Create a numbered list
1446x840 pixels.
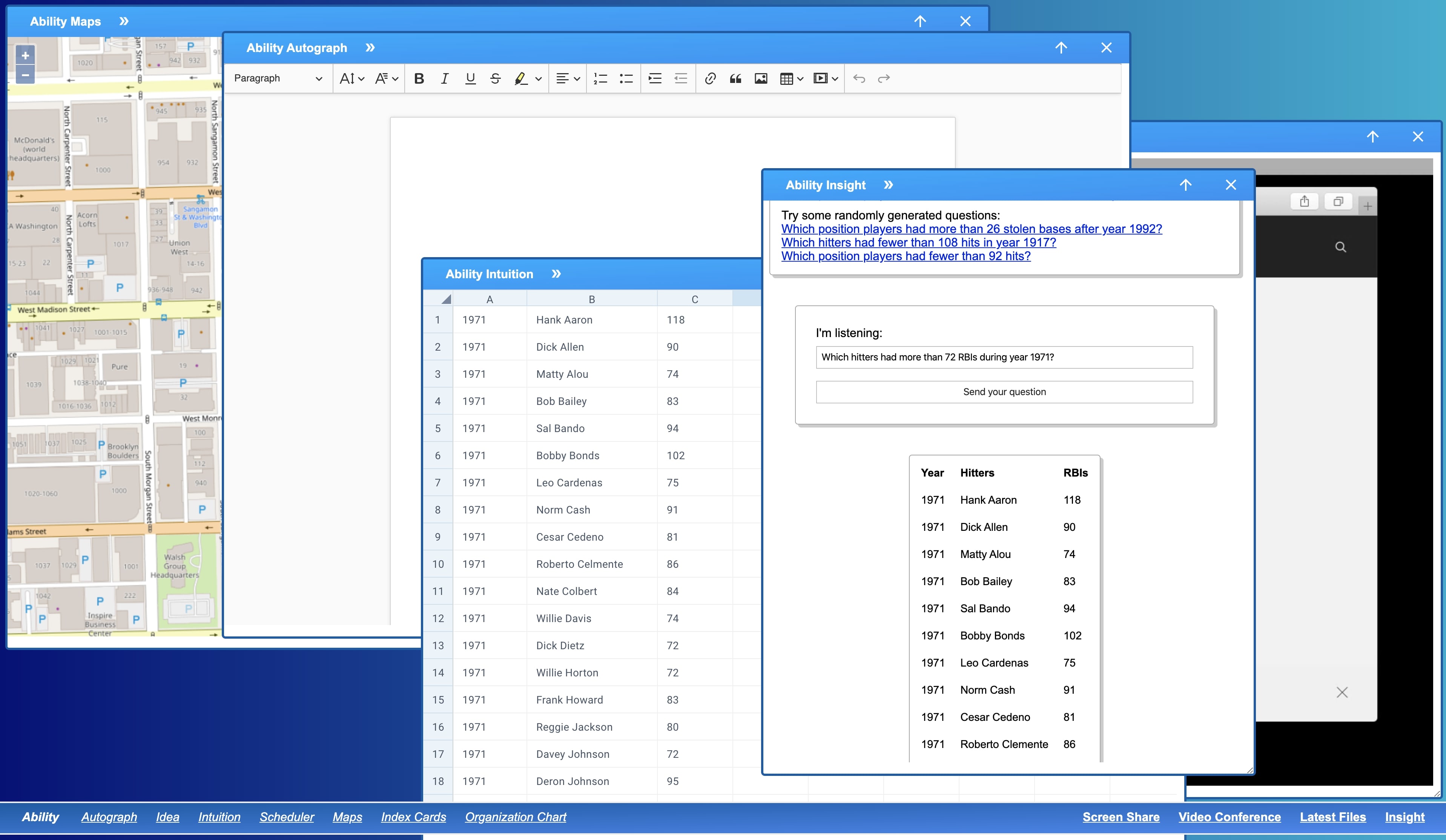[600, 78]
